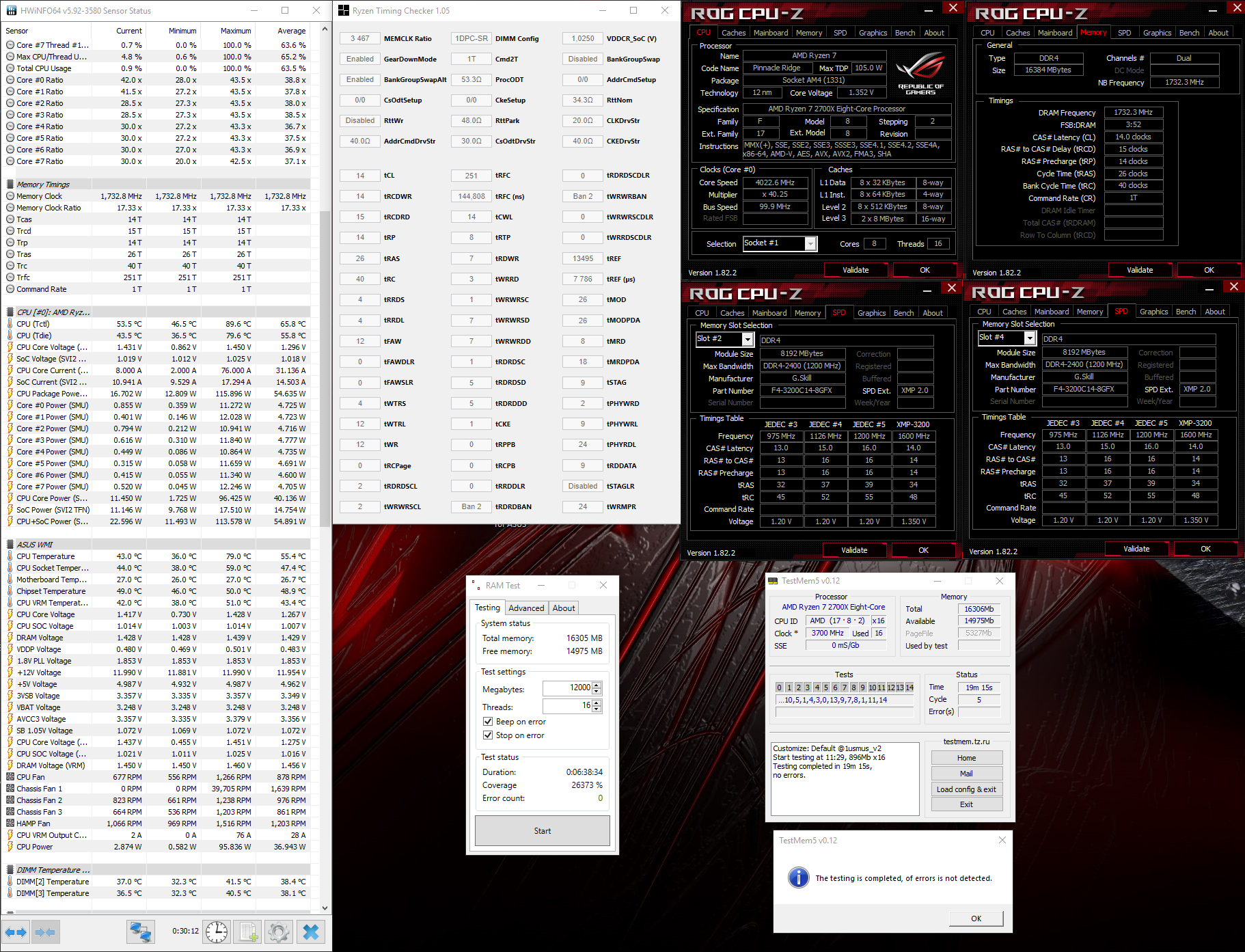1245x952 pixels.
Task: Toggle the Beep on error checkbox
Action: [488, 722]
